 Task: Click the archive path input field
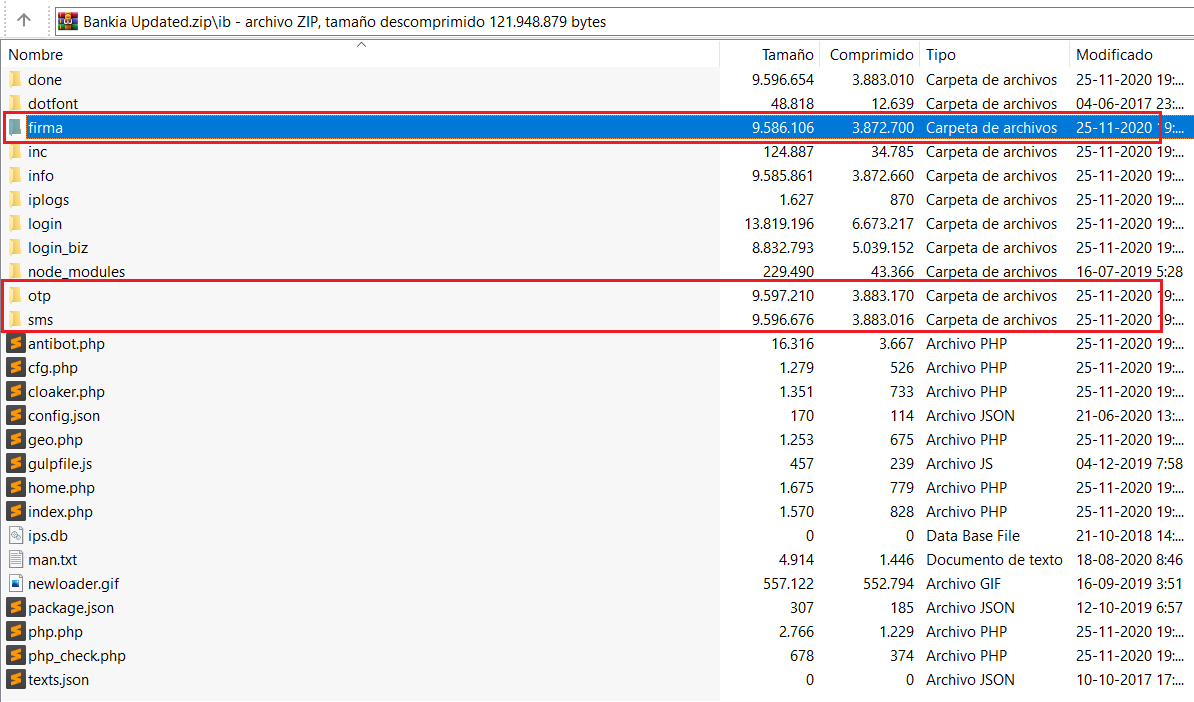coord(624,21)
